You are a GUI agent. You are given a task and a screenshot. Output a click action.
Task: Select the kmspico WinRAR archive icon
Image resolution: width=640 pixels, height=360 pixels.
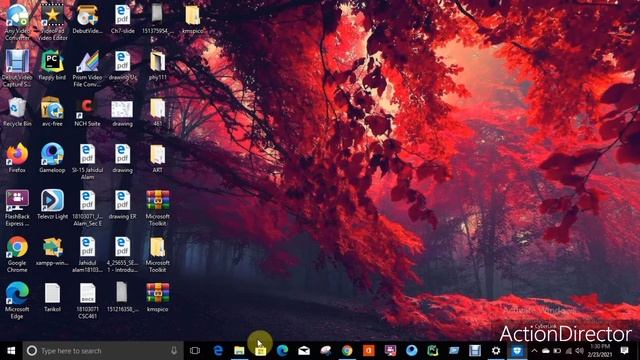pos(158,298)
